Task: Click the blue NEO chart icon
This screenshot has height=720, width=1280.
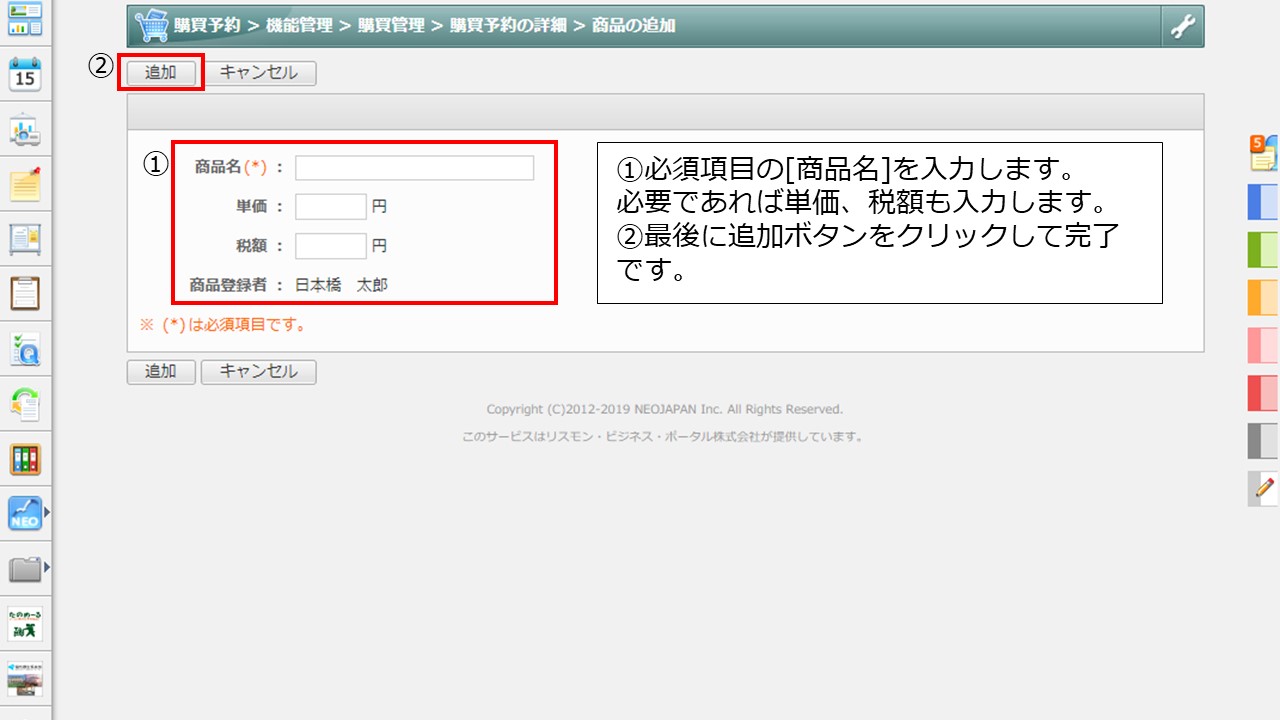Action: tap(24, 514)
